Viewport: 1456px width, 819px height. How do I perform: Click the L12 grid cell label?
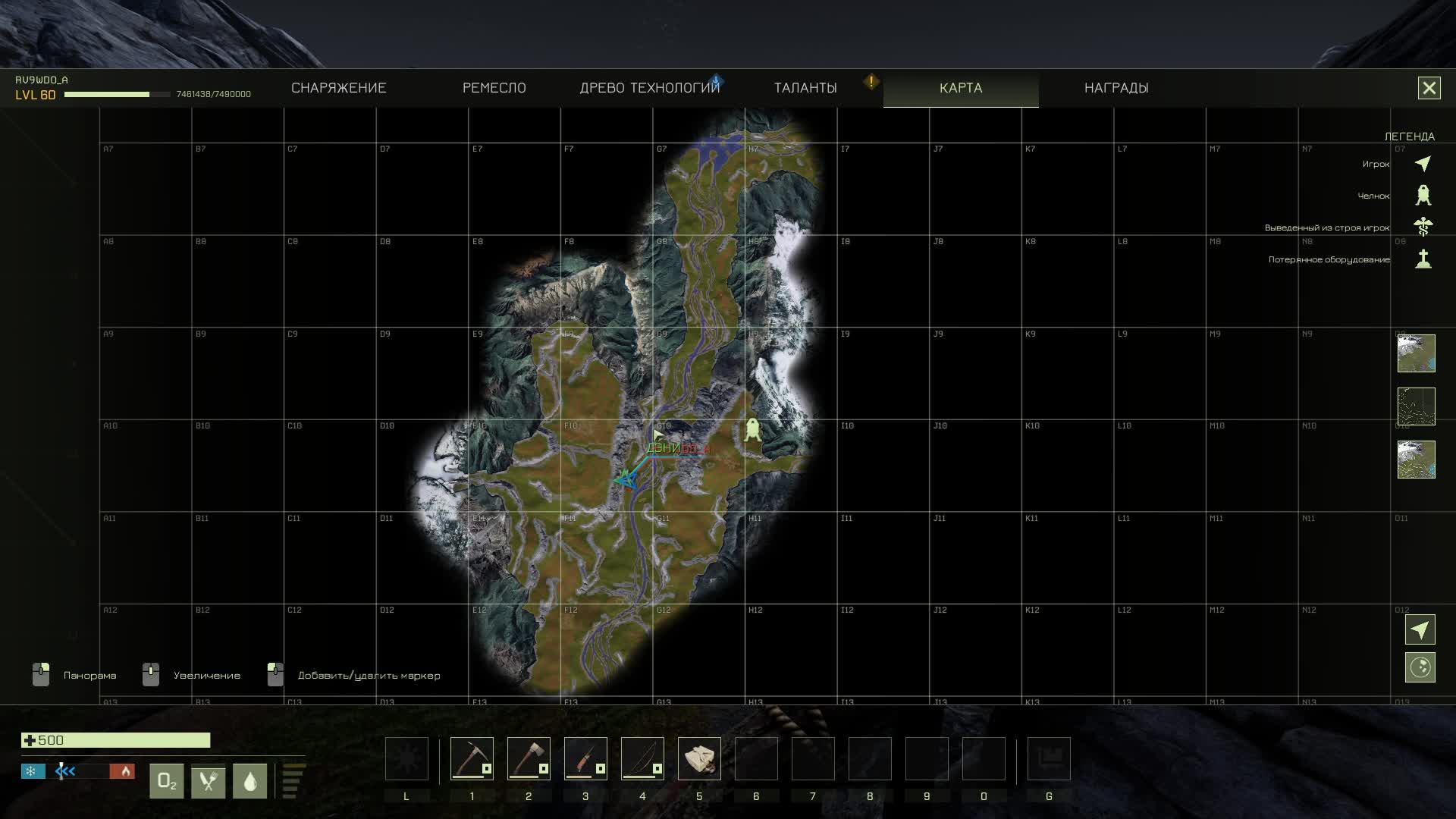[x=1125, y=610]
